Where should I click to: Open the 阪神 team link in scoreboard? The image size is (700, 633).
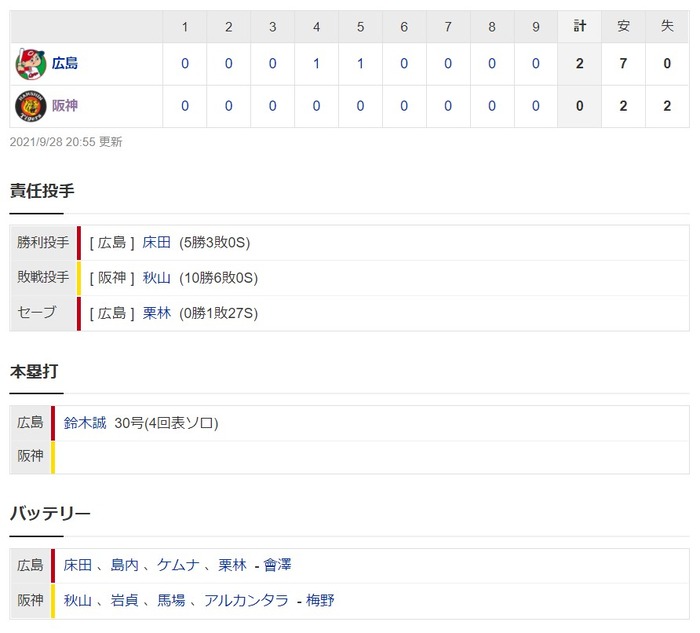(x=65, y=106)
